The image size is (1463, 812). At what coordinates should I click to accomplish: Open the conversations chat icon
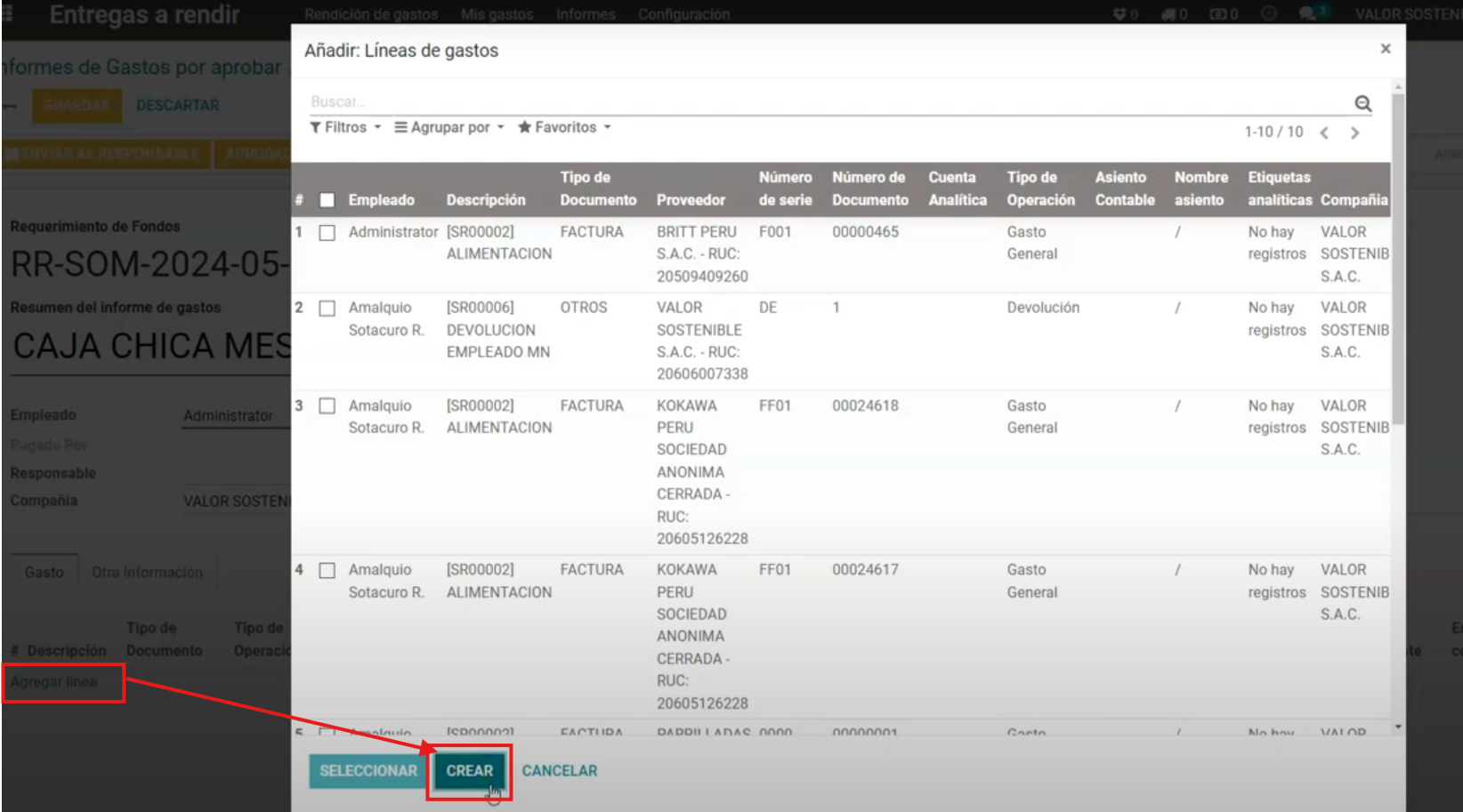(x=1307, y=14)
